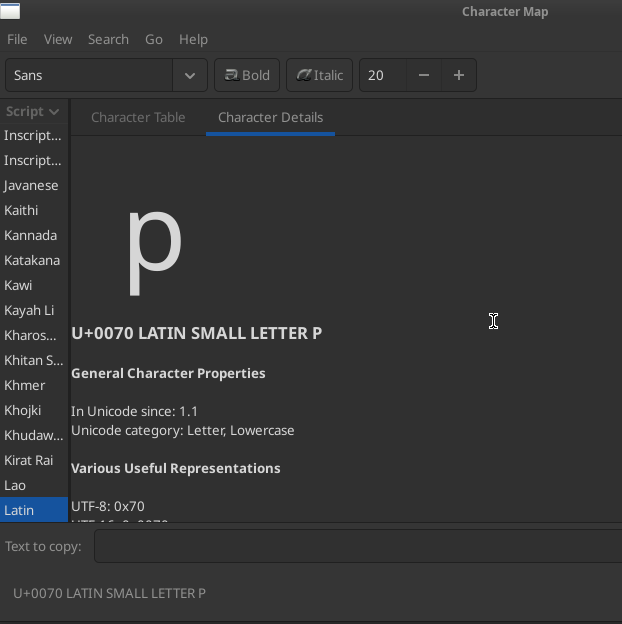Select the Khitan S... script entry
This screenshot has height=624, width=622.
click(x=34, y=360)
